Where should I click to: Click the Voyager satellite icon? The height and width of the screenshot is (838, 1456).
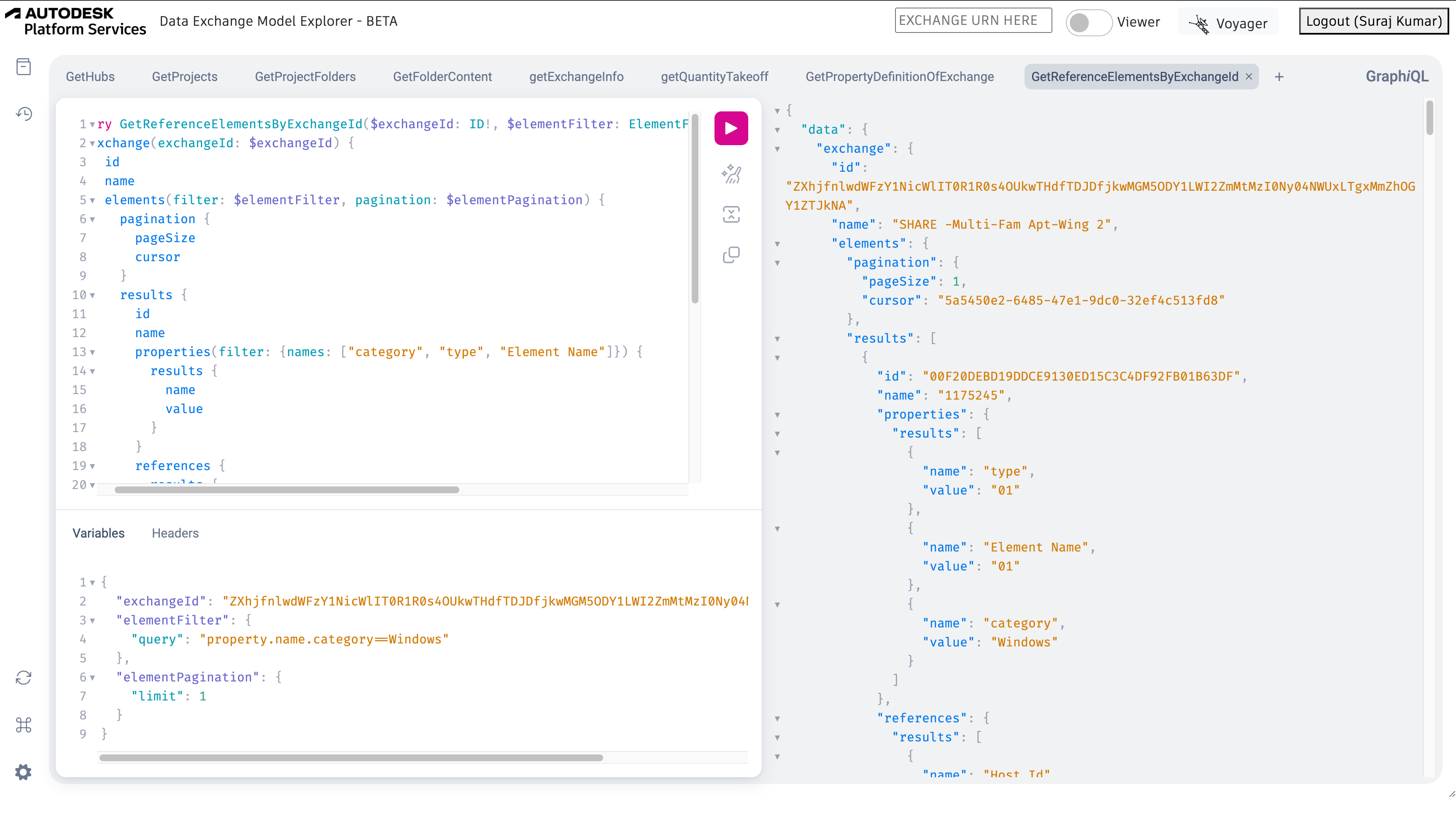coord(1200,24)
